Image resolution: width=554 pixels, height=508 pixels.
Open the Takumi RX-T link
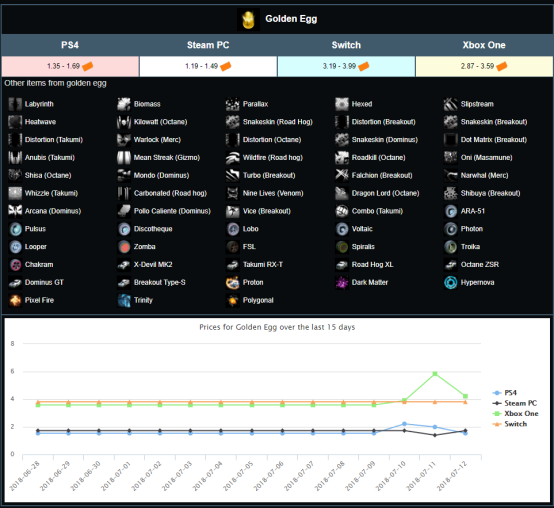[263, 265]
